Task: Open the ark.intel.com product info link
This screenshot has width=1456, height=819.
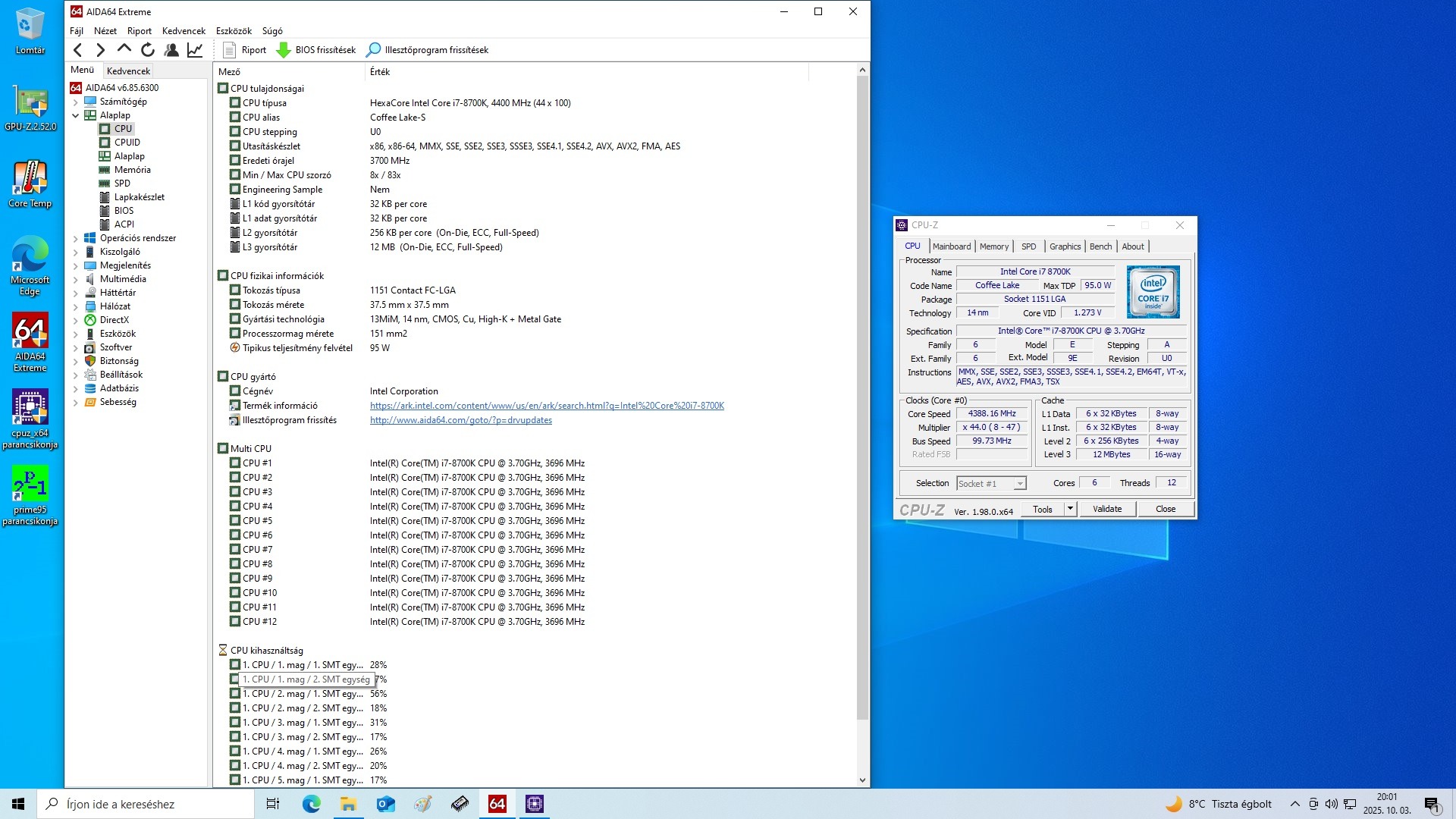Action: click(546, 406)
